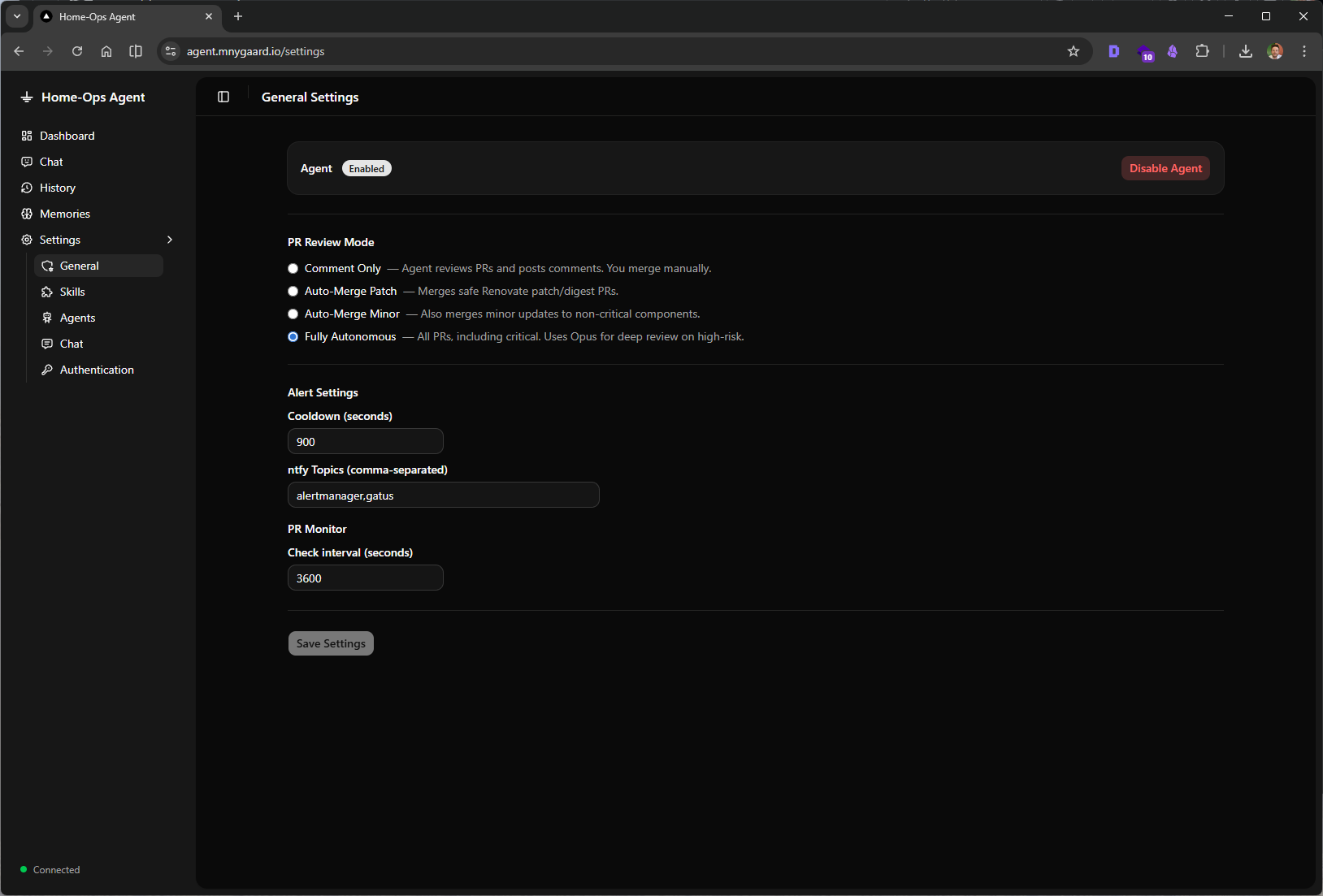Image resolution: width=1323 pixels, height=896 pixels.
Task: Click the PR Review Mode heading
Action: click(331, 242)
